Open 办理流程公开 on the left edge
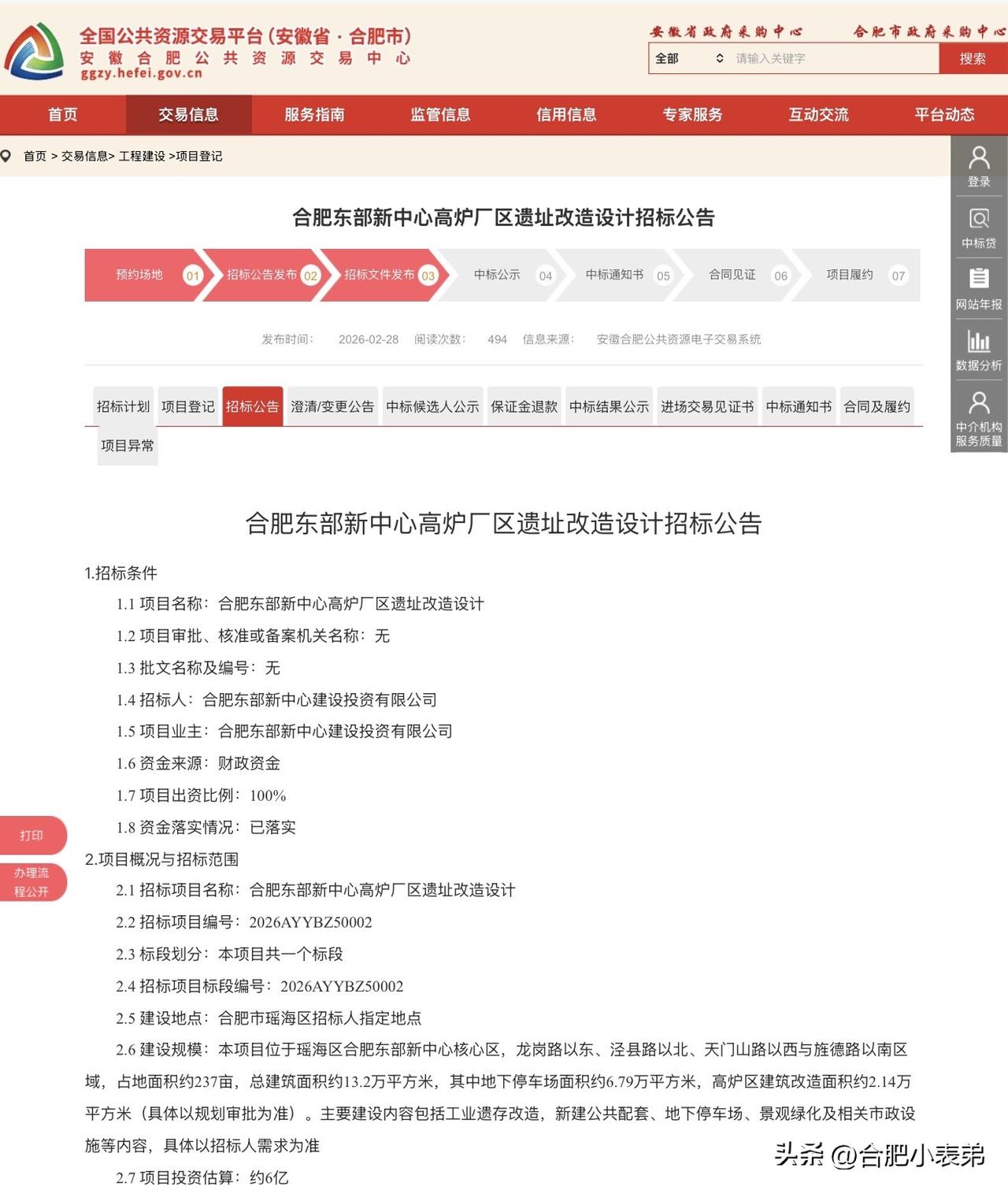1008x1190 pixels. pyautogui.click(x=33, y=881)
